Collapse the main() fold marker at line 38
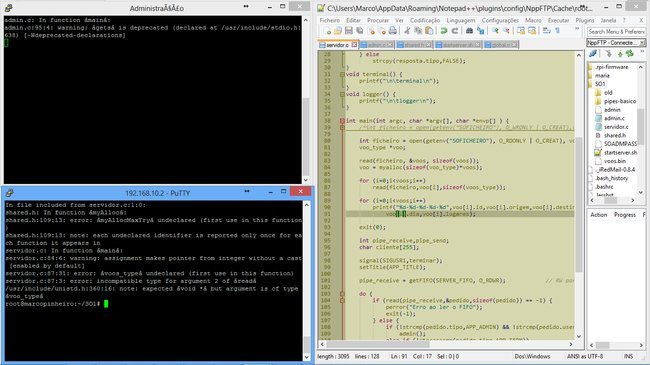This screenshot has width=650, height=365. [342, 121]
